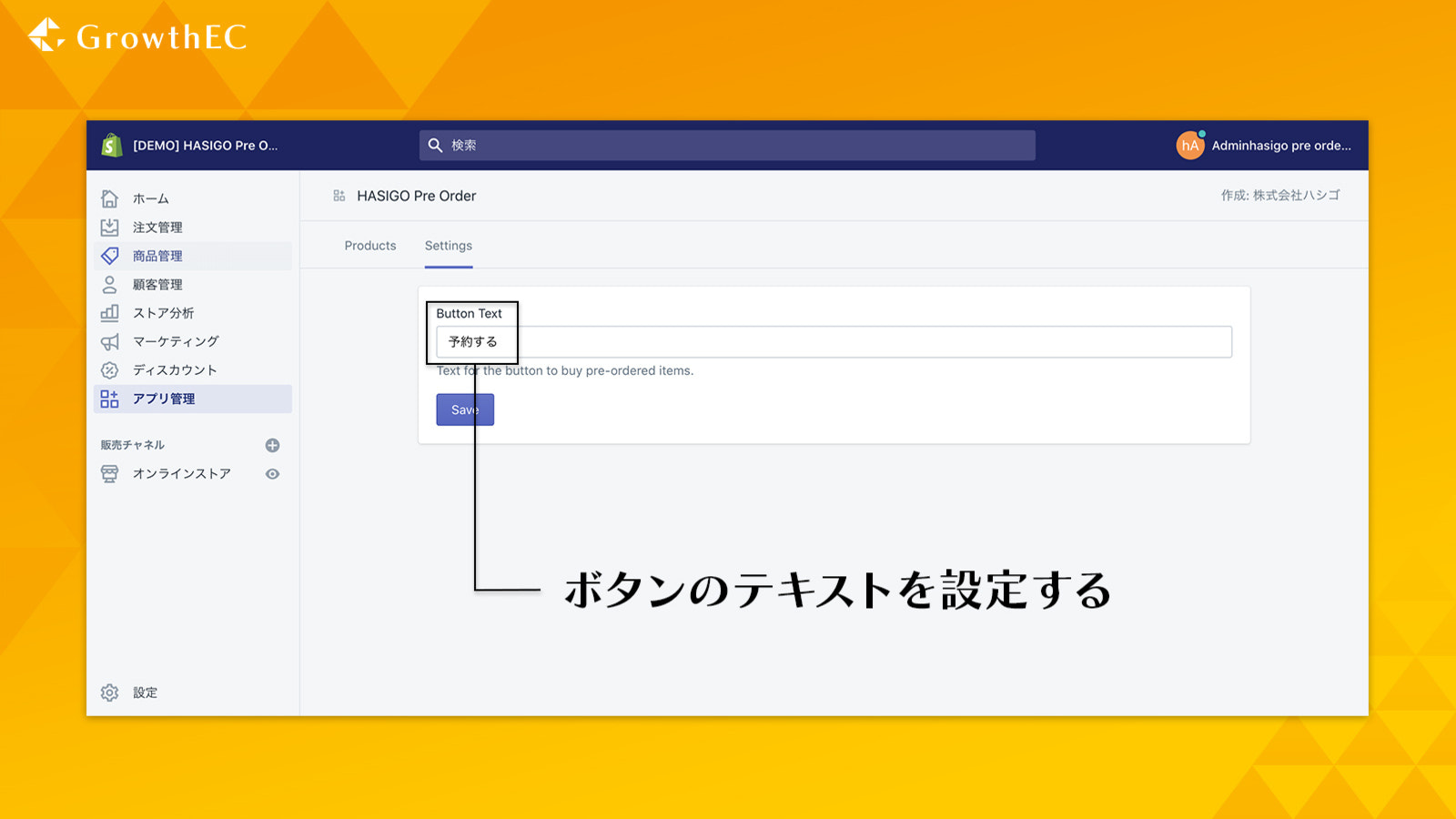Click the pre-ordered items help text
This screenshot has width=1456, height=819.
coord(565,370)
